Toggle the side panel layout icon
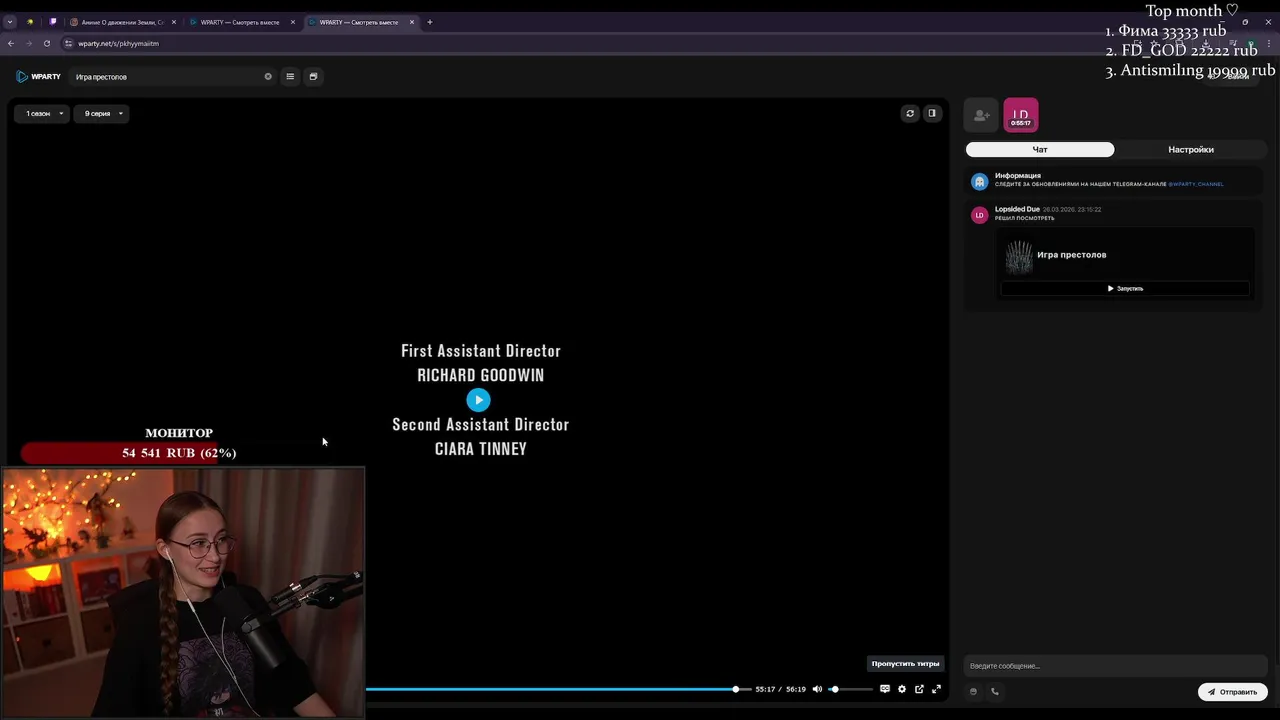This screenshot has height=720, width=1280. coord(932,113)
